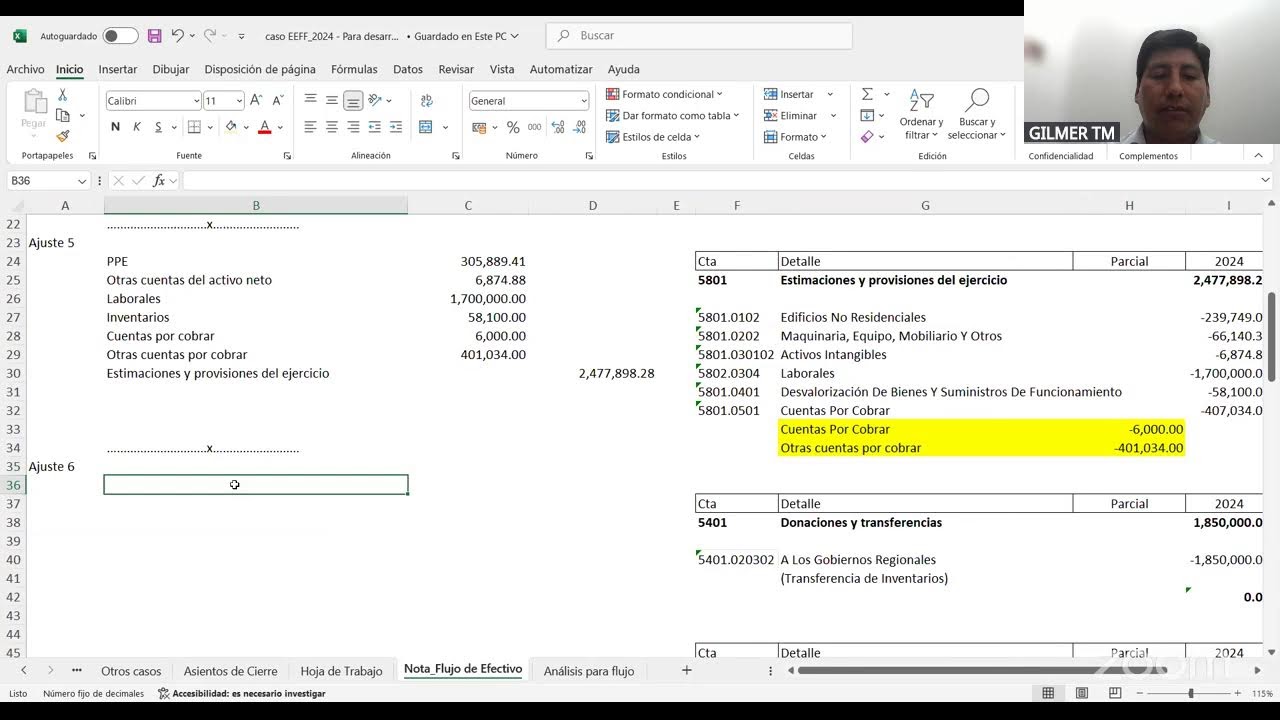Click the red font color A swatch
The image size is (1280, 720).
pyautogui.click(x=264, y=127)
